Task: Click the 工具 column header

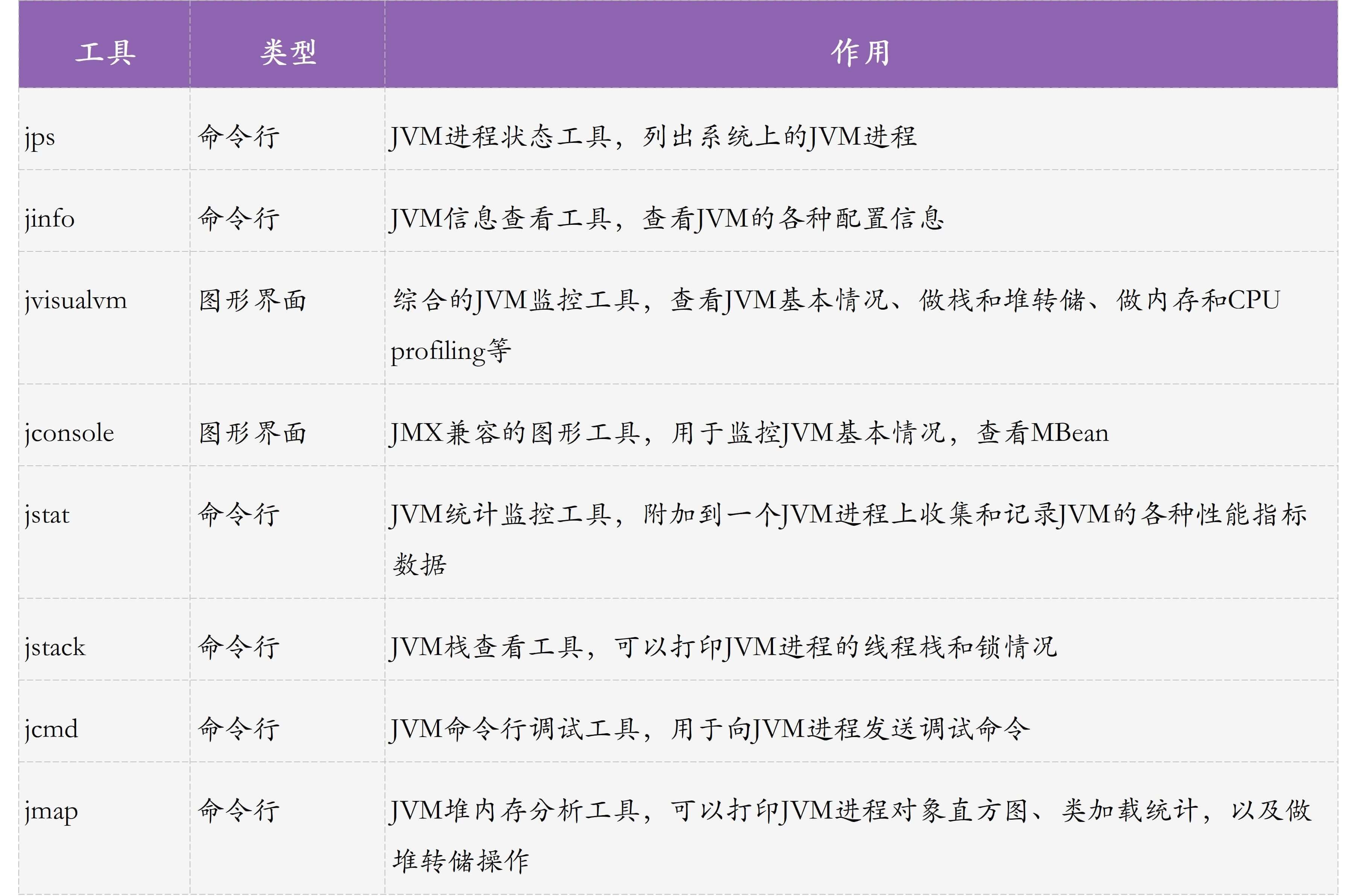Action: coord(105,53)
